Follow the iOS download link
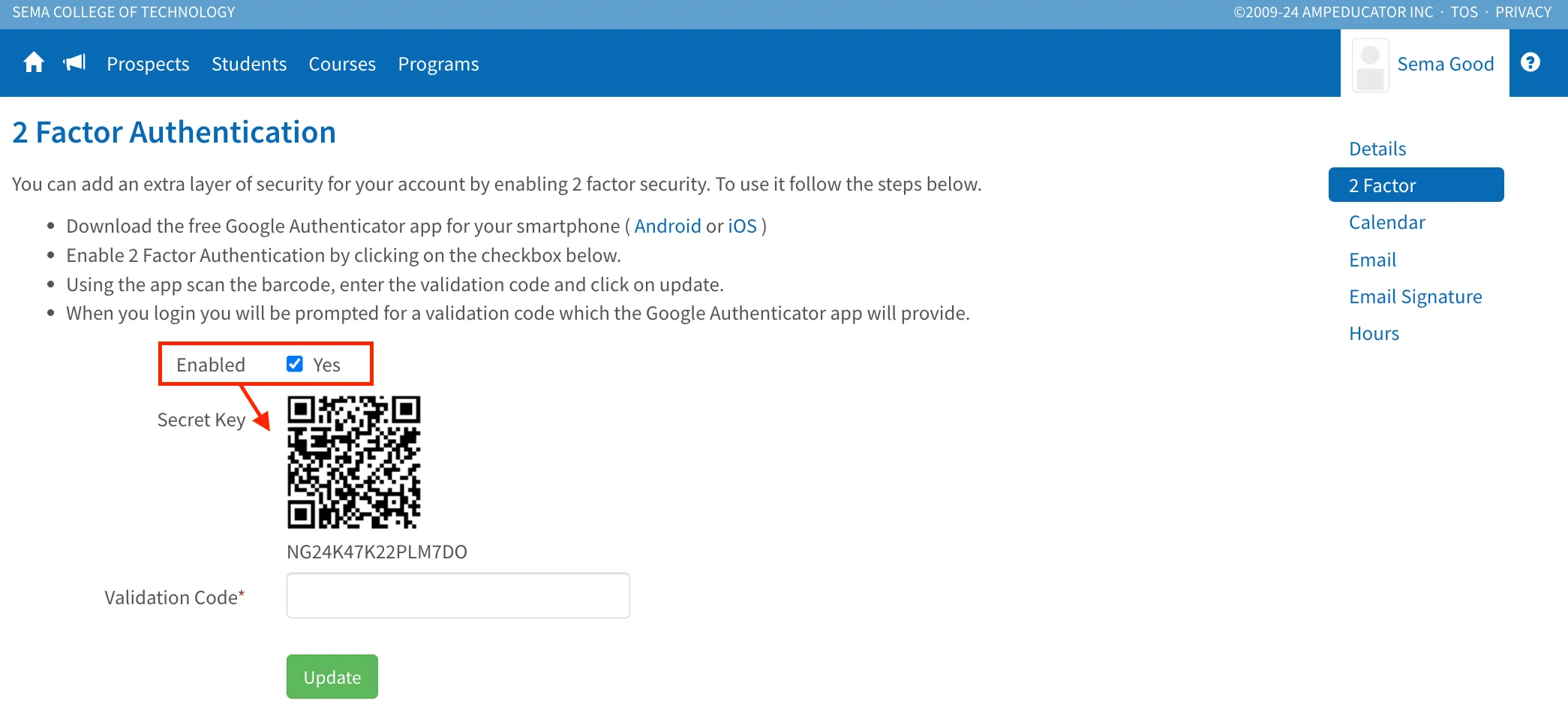Image resolution: width=1568 pixels, height=710 pixels. pyautogui.click(x=742, y=226)
